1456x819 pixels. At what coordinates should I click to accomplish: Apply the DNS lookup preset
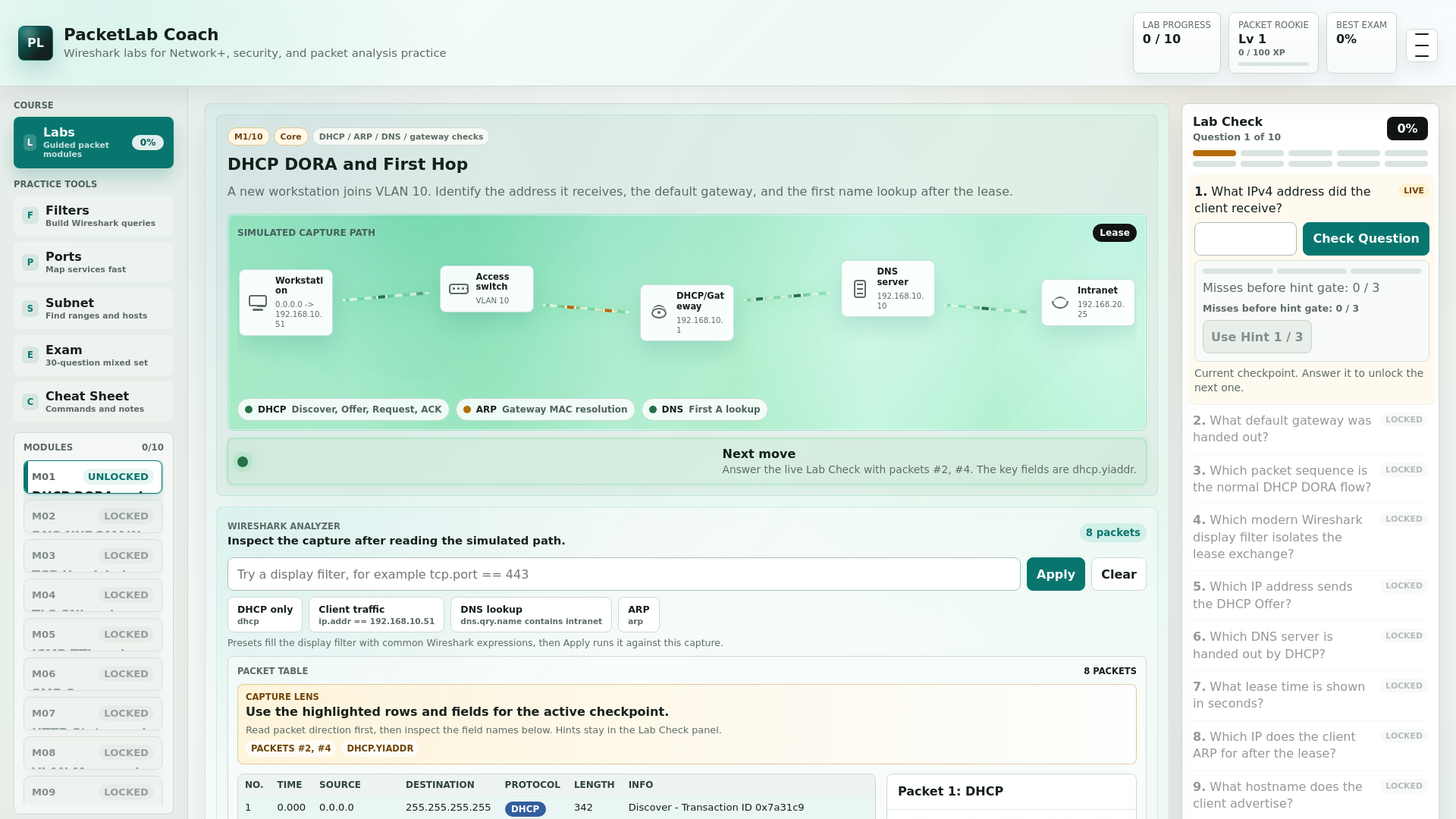click(x=531, y=614)
